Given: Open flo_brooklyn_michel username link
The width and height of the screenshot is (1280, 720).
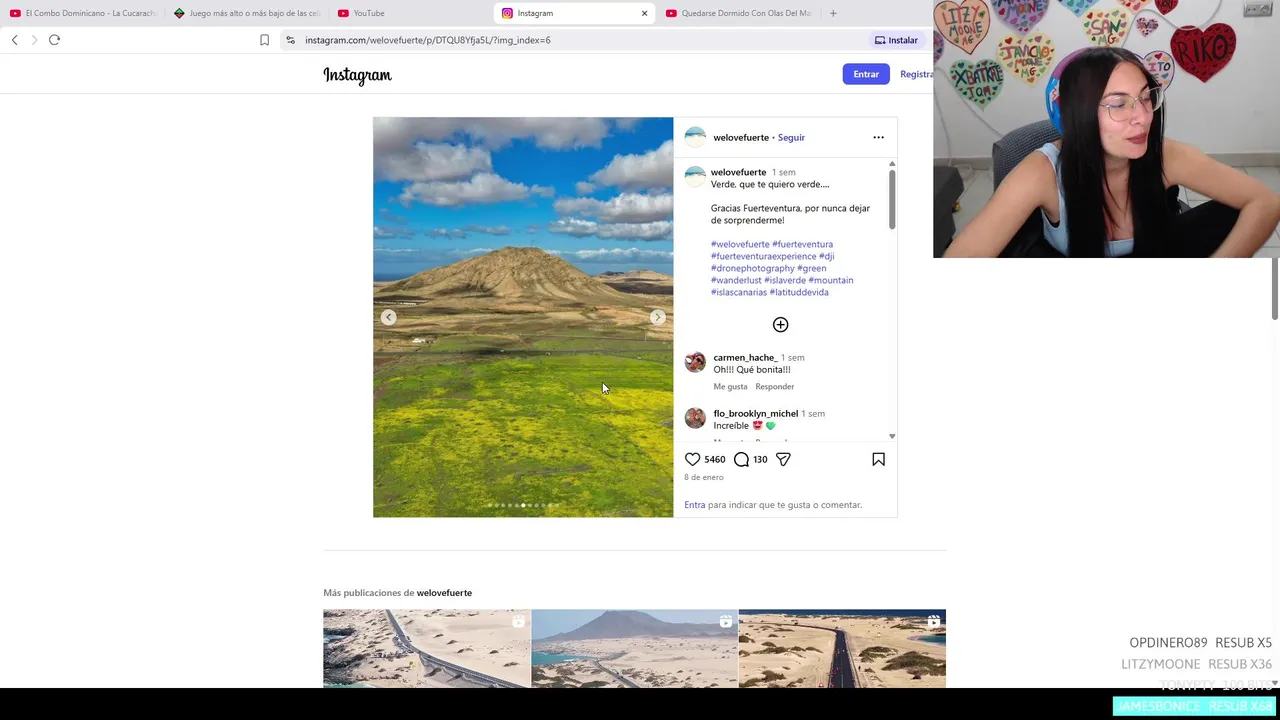Looking at the screenshot, I should (755, 413).
